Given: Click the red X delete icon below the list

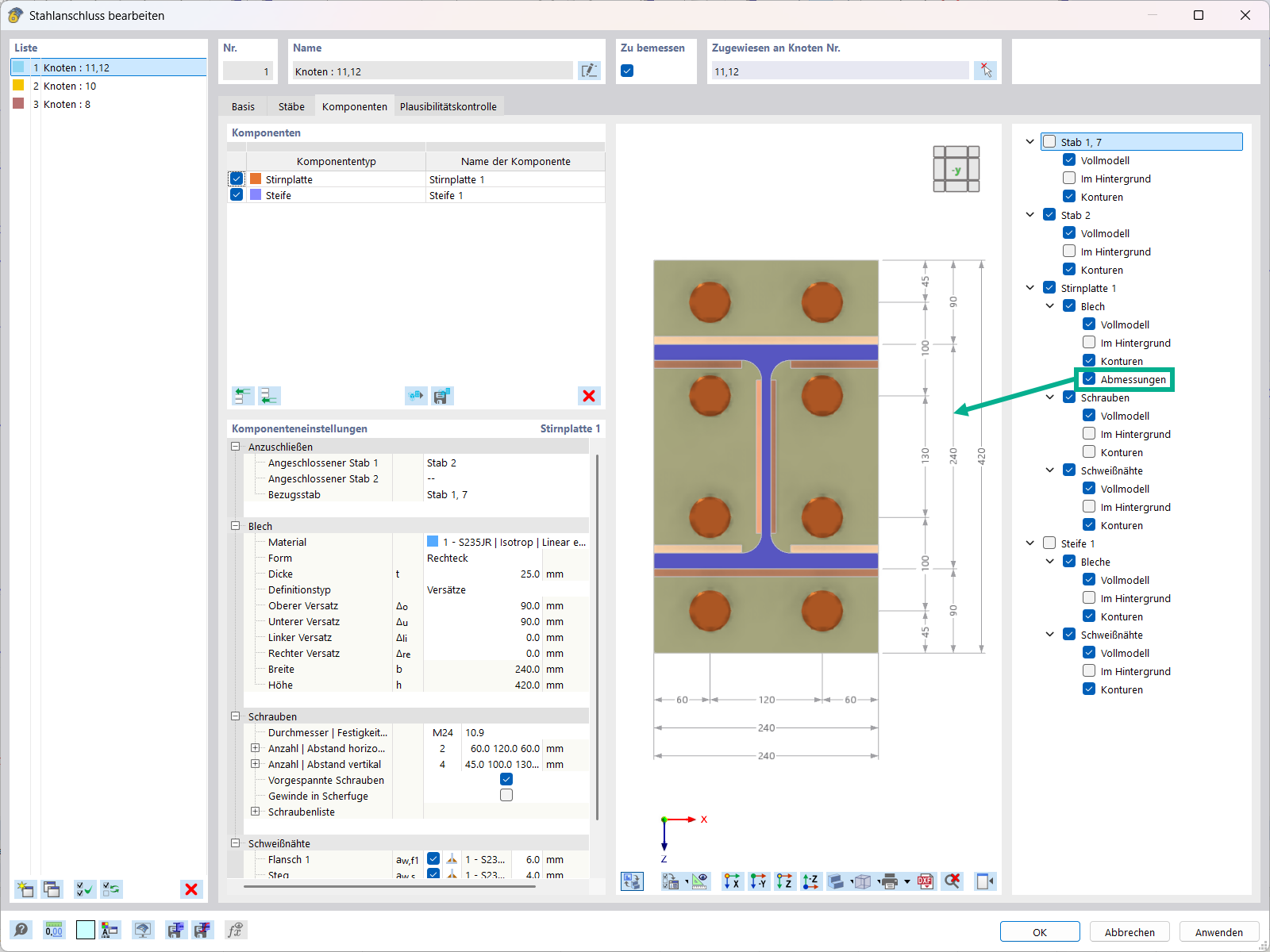Looking at the screenshot, I should click(191, 889).
